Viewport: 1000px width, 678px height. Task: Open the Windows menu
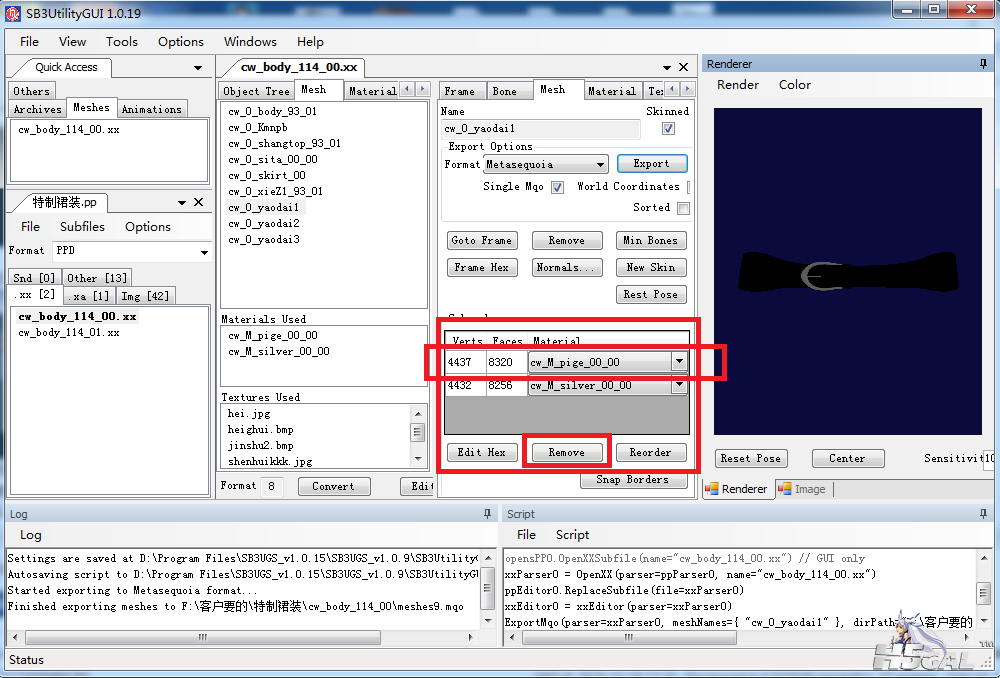[x=250, y=41]
